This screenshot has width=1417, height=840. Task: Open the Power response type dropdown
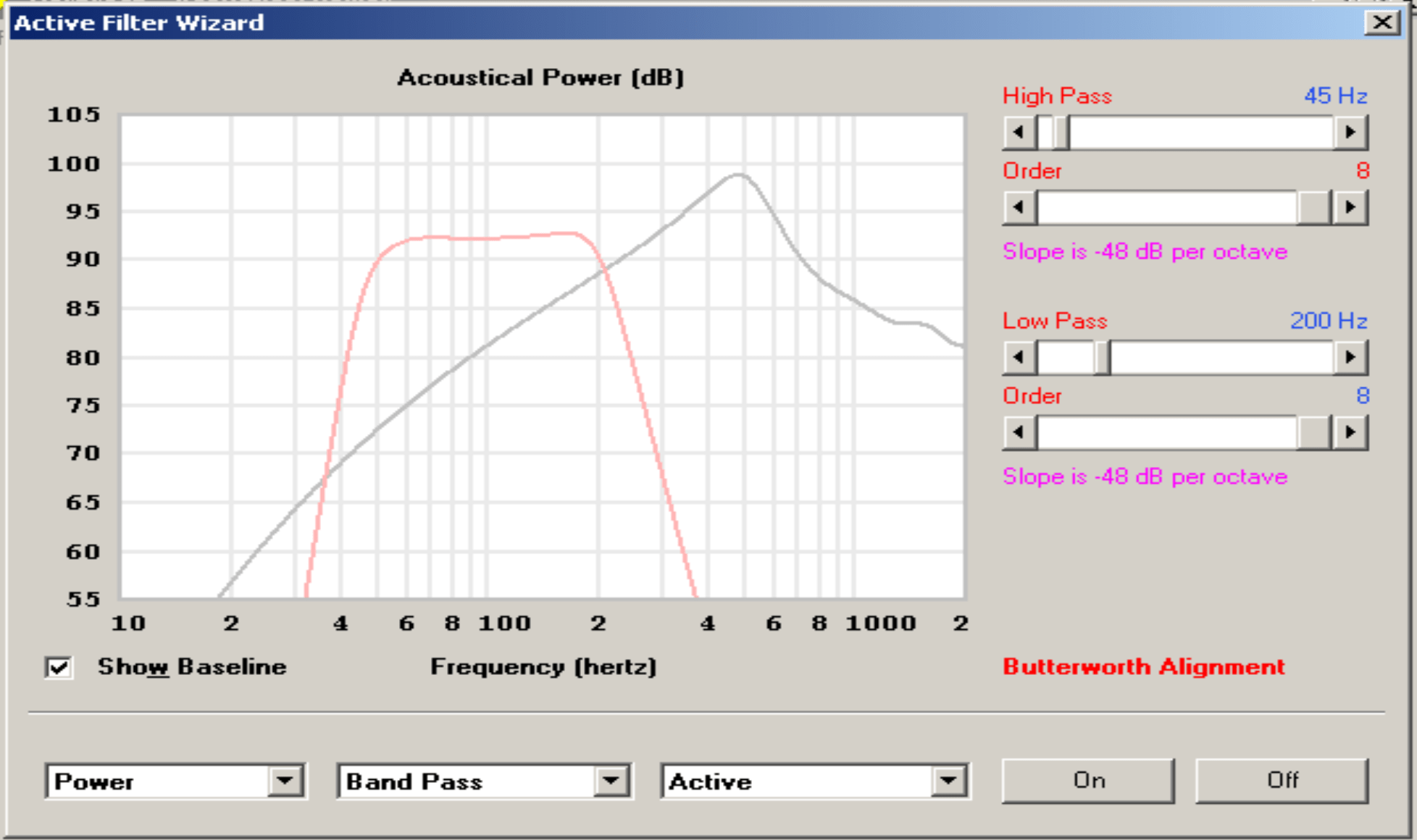[285, 781]
